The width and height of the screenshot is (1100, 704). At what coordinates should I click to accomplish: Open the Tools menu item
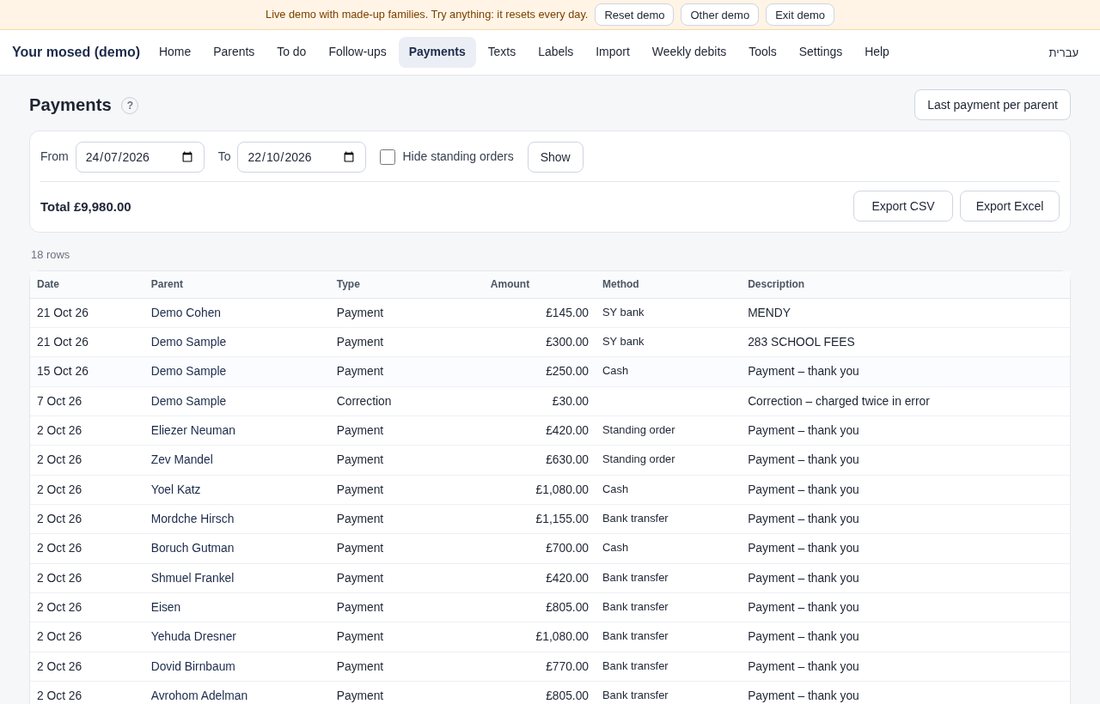pyautogui.click(x=763, y=52)
